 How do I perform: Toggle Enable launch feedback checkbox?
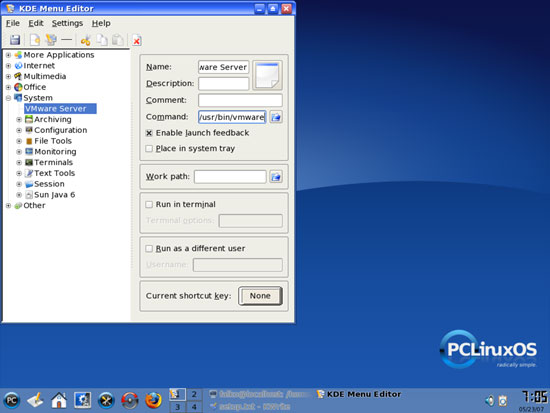tap(149, 133)
